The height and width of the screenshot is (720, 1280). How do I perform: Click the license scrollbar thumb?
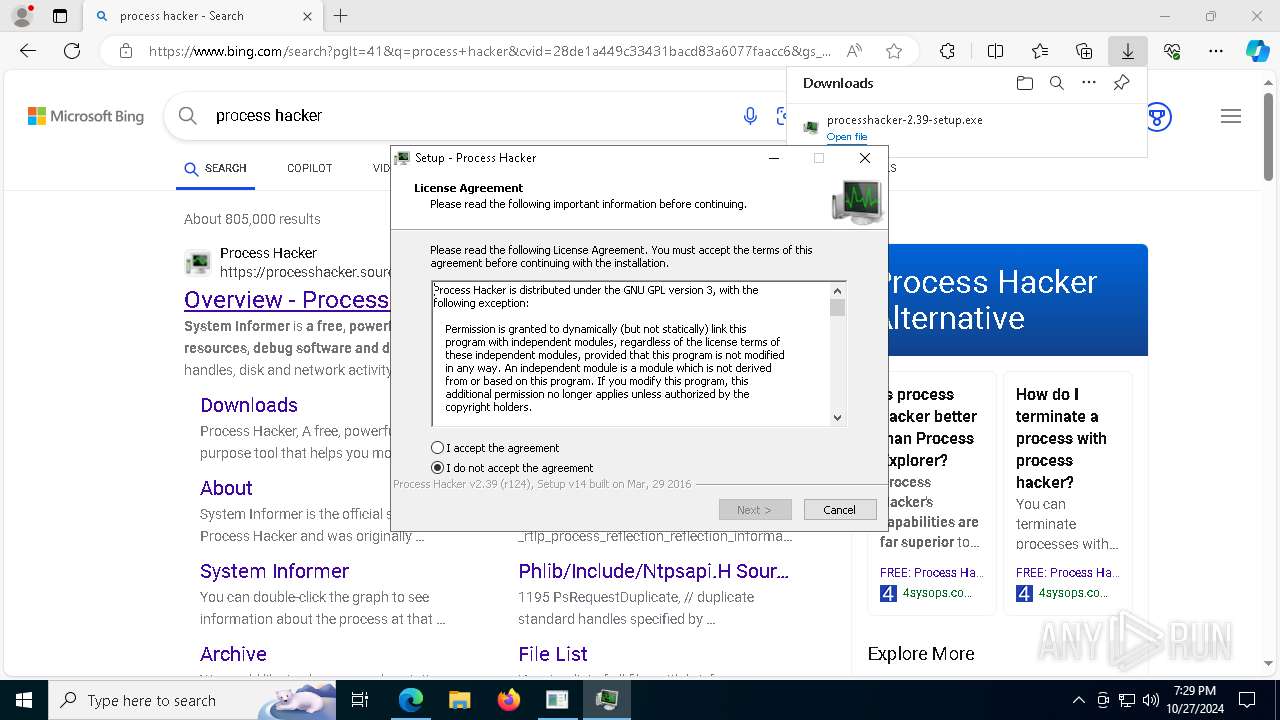coord(838,308)
